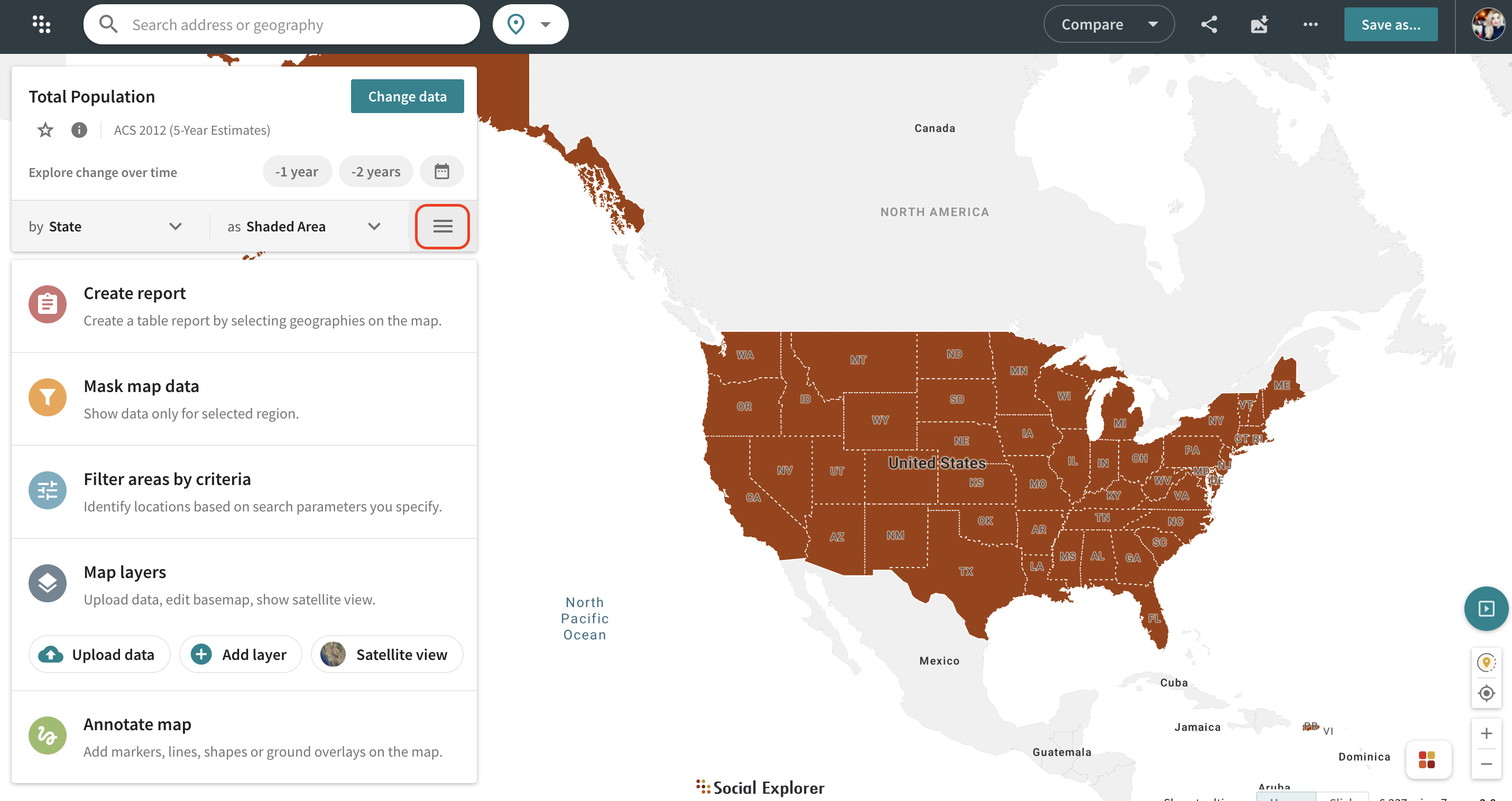This screenshot has height=801, width=1512.
Task: Open the three-dots more options menu
Action: (x=1311, y=24)
